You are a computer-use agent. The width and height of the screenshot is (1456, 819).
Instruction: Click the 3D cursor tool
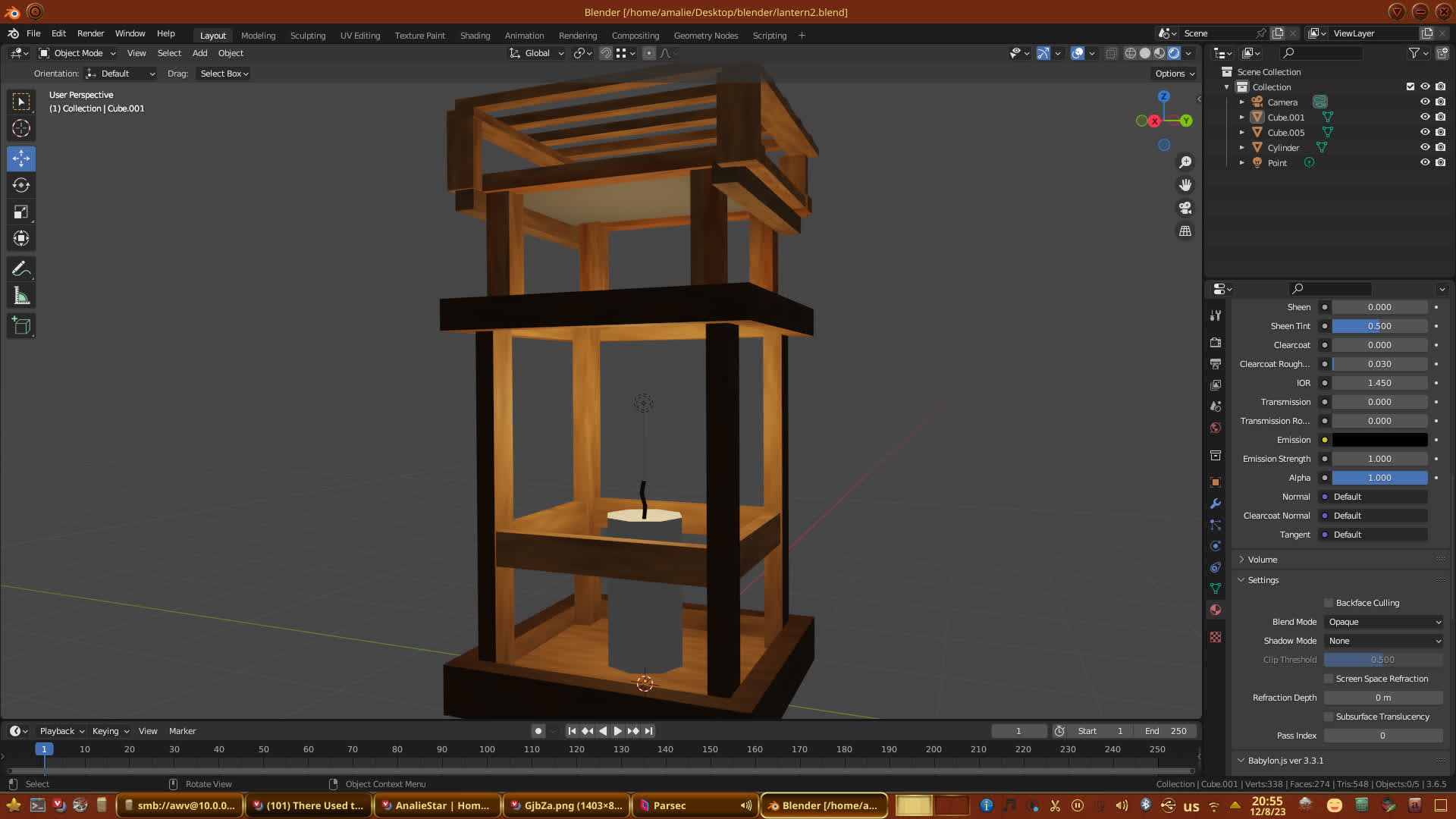21,128
